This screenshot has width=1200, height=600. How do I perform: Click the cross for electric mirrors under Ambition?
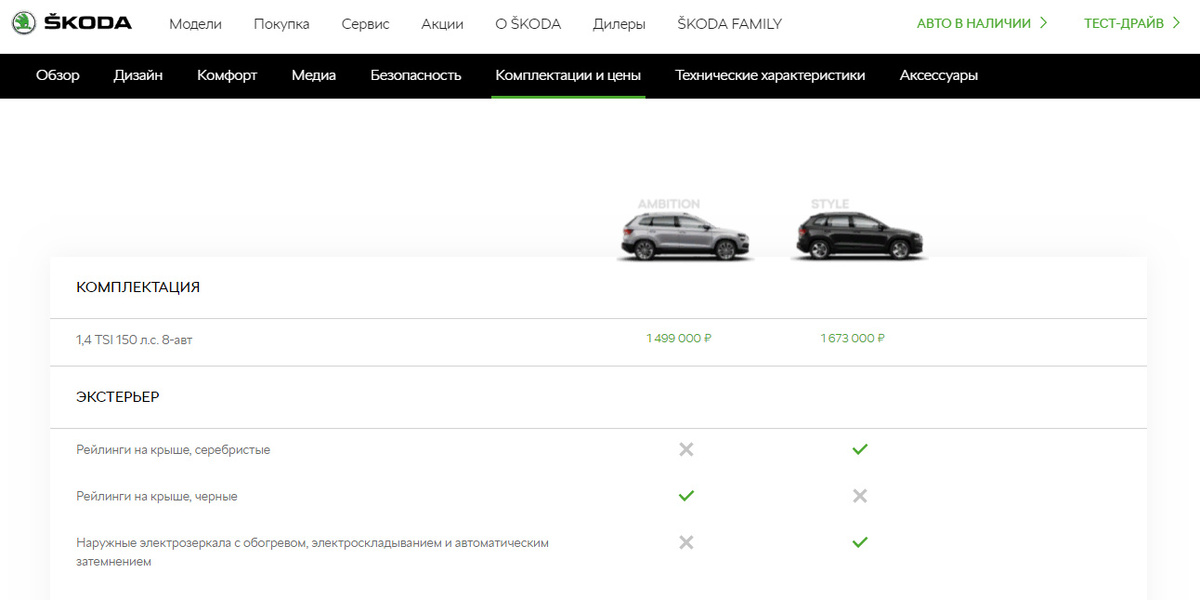(686, 542)
